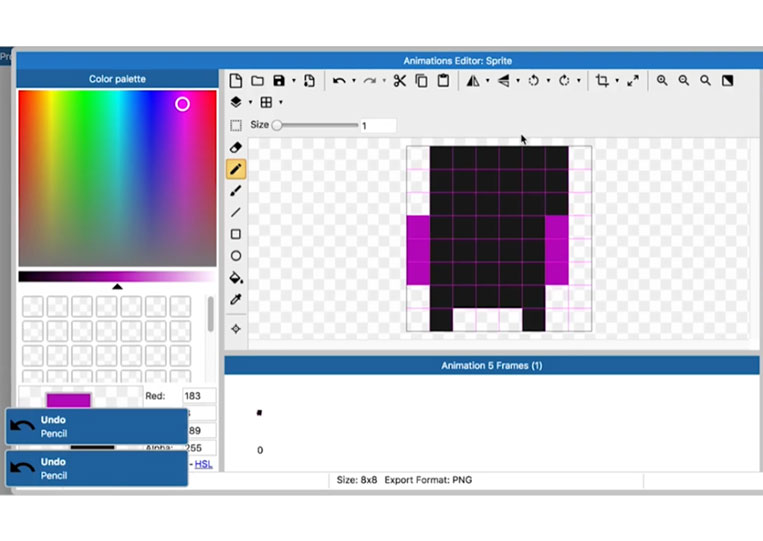Select the Brush tool
Viewport: 763px width, 541px height.
236,191
